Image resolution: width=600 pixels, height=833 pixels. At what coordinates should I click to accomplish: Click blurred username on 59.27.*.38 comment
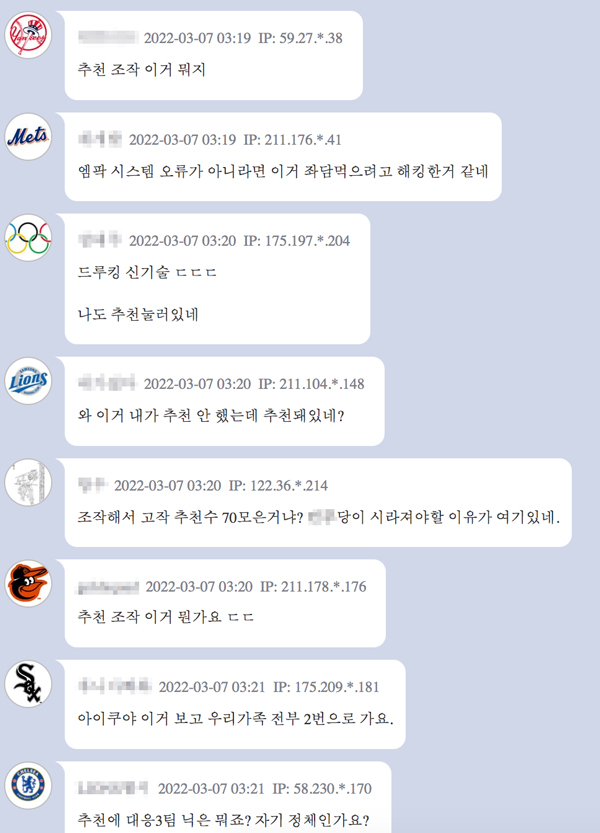pos(108,38)
